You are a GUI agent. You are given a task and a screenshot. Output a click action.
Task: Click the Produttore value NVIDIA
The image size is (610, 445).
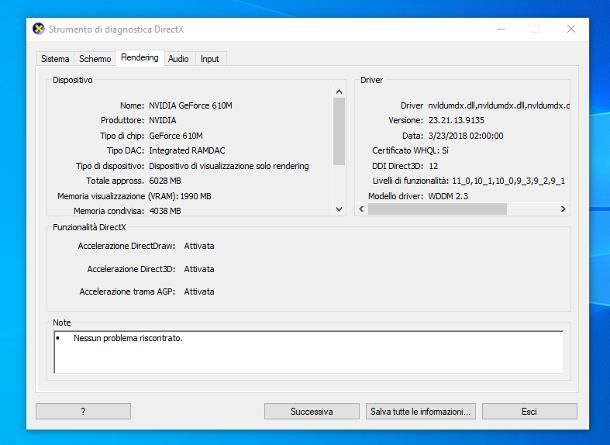(x=163, y=120)
